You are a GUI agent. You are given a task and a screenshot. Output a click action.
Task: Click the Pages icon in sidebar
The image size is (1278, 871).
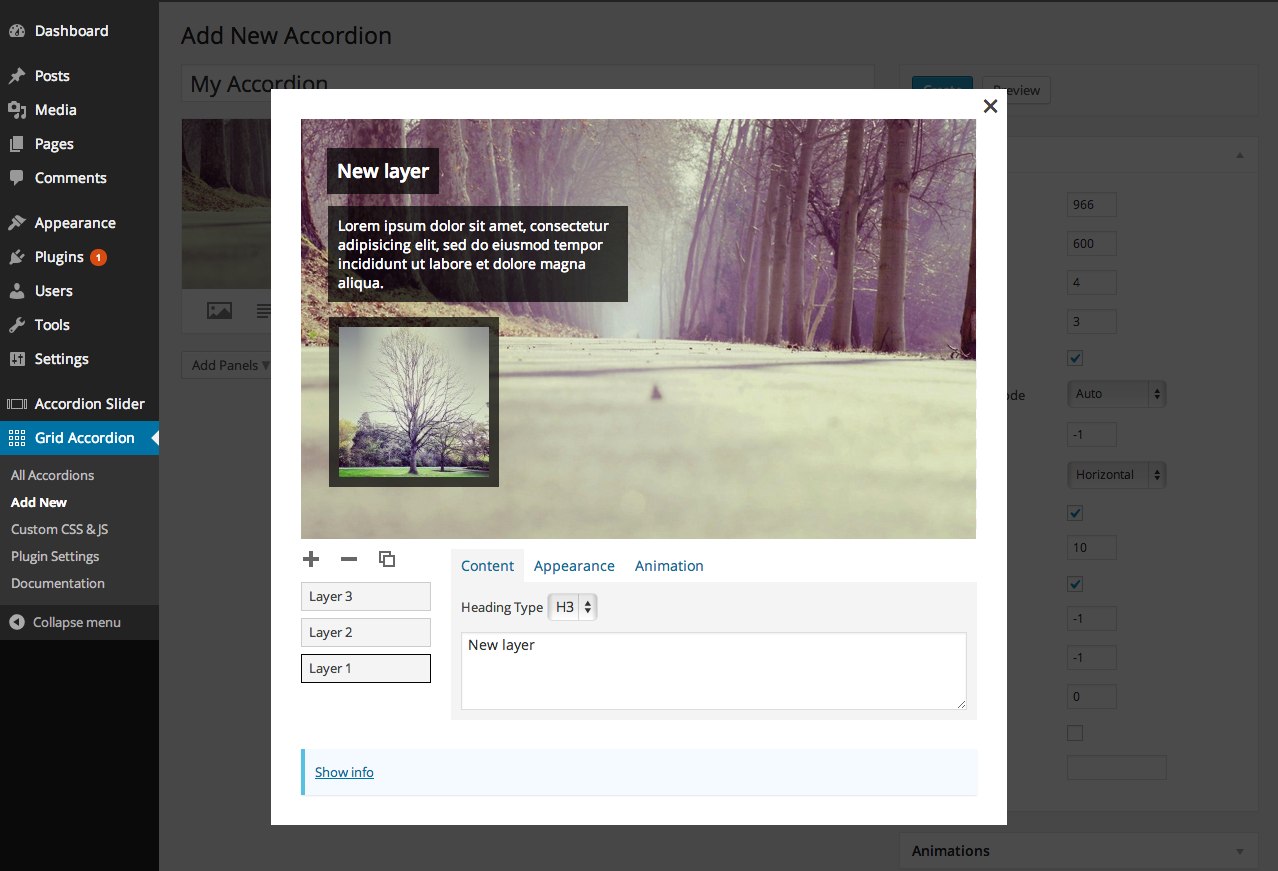17,144
